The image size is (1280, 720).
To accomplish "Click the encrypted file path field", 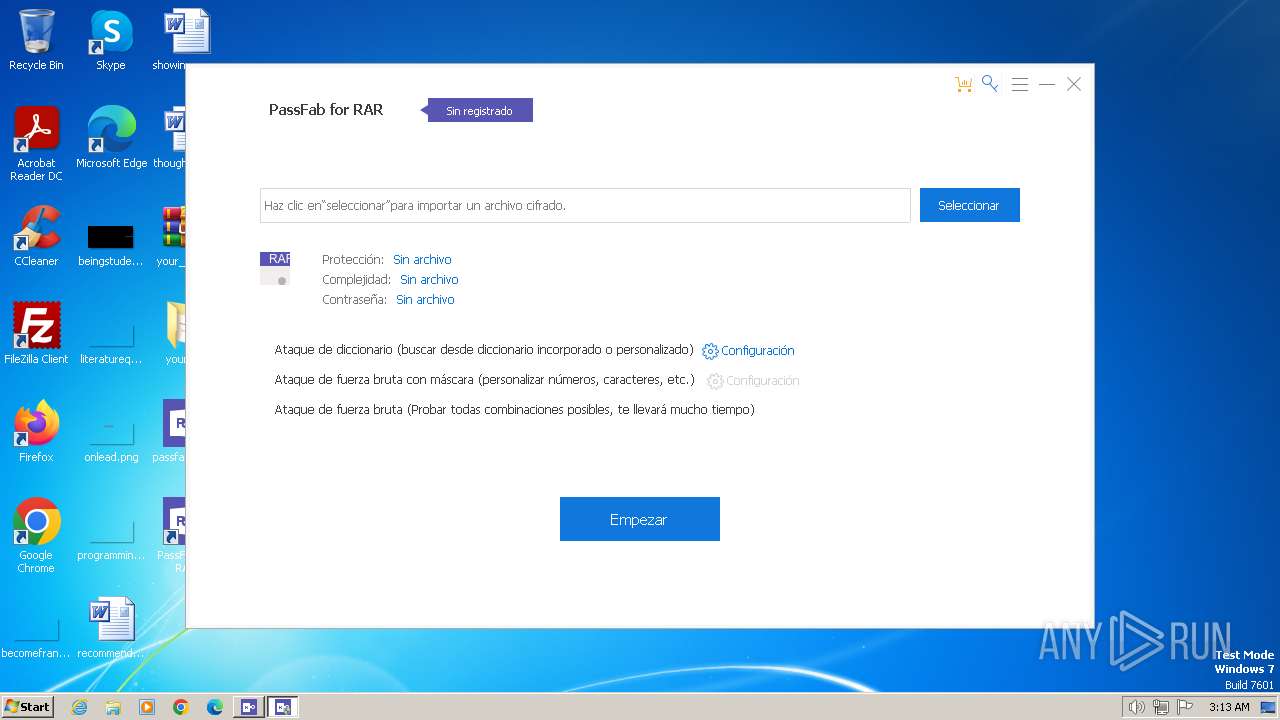I will click(x=585, y=205).
